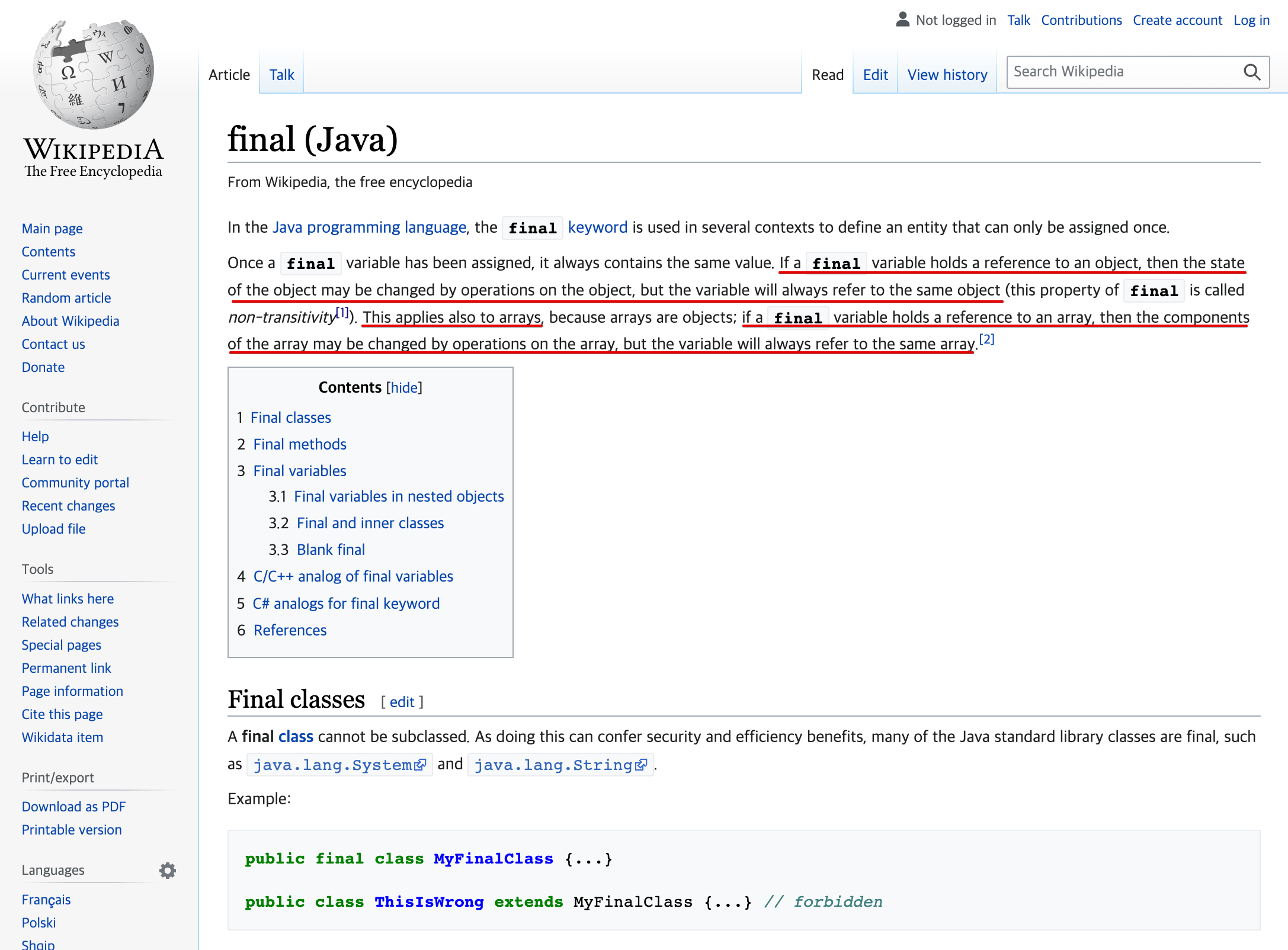Hide the Contents table
The width and height of the screenshot is (1288, 950).
coord(404,387)
